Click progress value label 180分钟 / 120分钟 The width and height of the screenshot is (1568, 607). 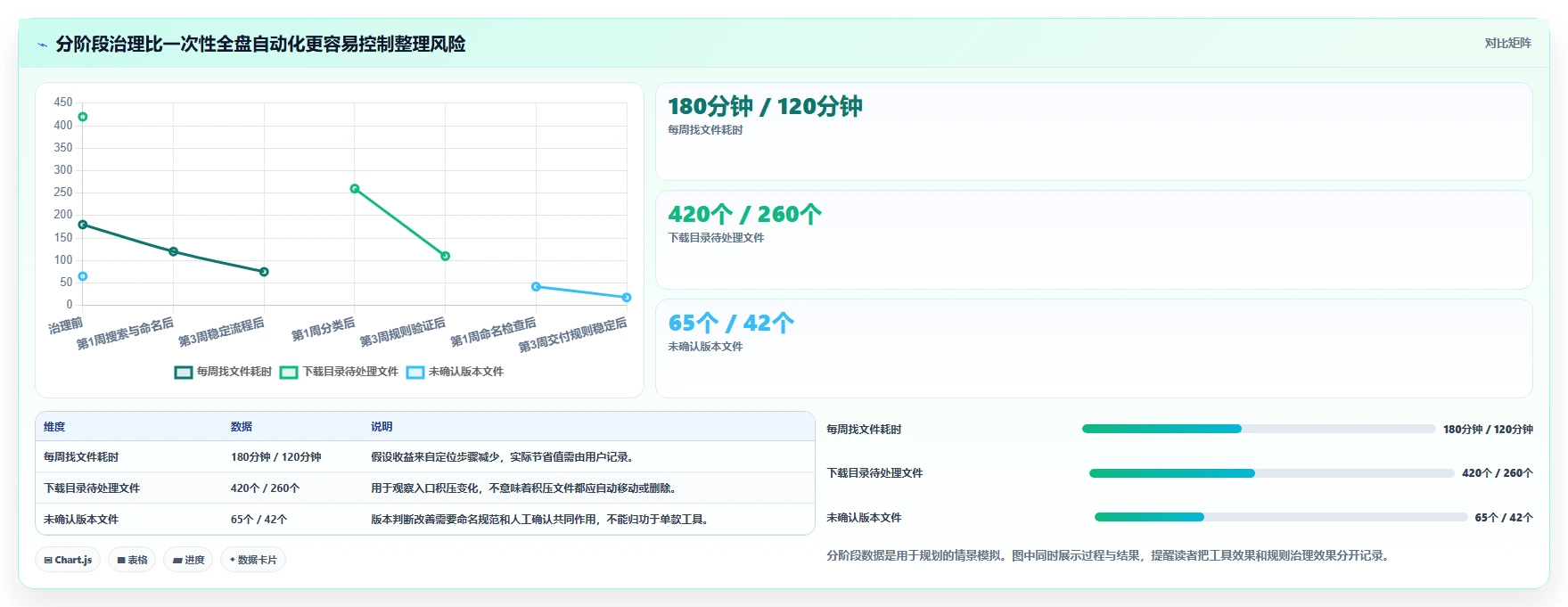click(1488, 430)
